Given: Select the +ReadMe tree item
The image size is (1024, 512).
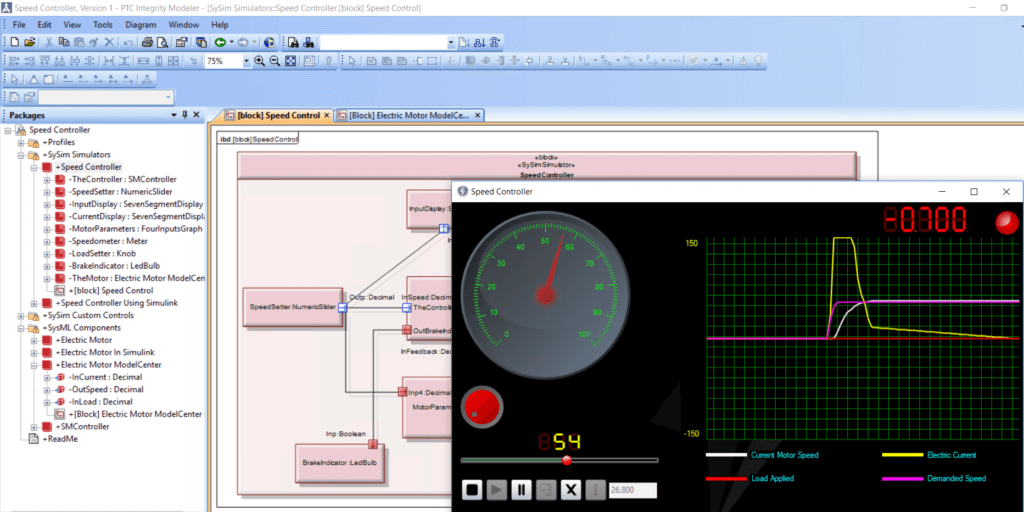Looking at the screenshot, I should tap(59, 439).
